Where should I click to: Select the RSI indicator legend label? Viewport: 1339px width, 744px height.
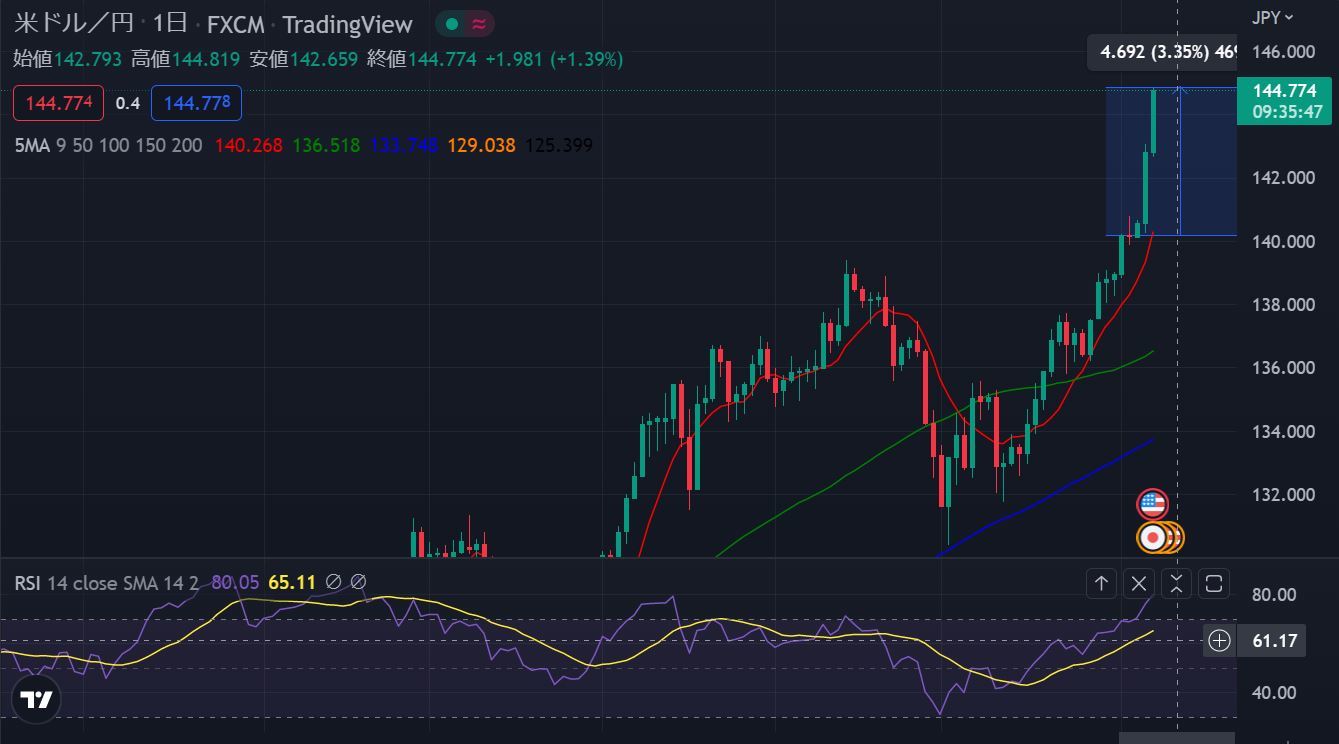(x=27, y=583)
